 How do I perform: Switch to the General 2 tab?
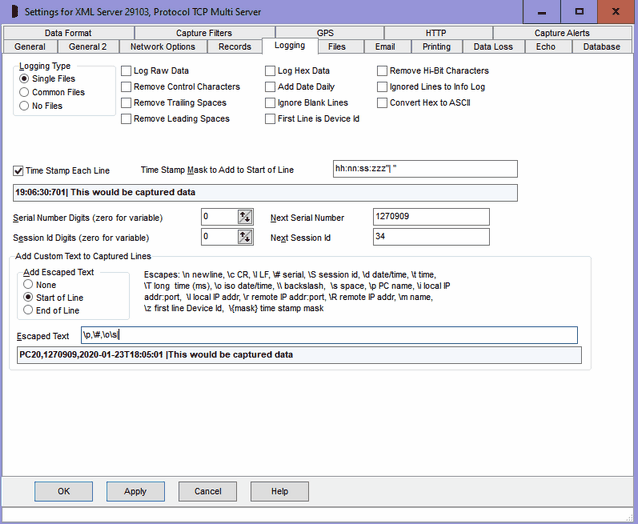pos(87,47)
